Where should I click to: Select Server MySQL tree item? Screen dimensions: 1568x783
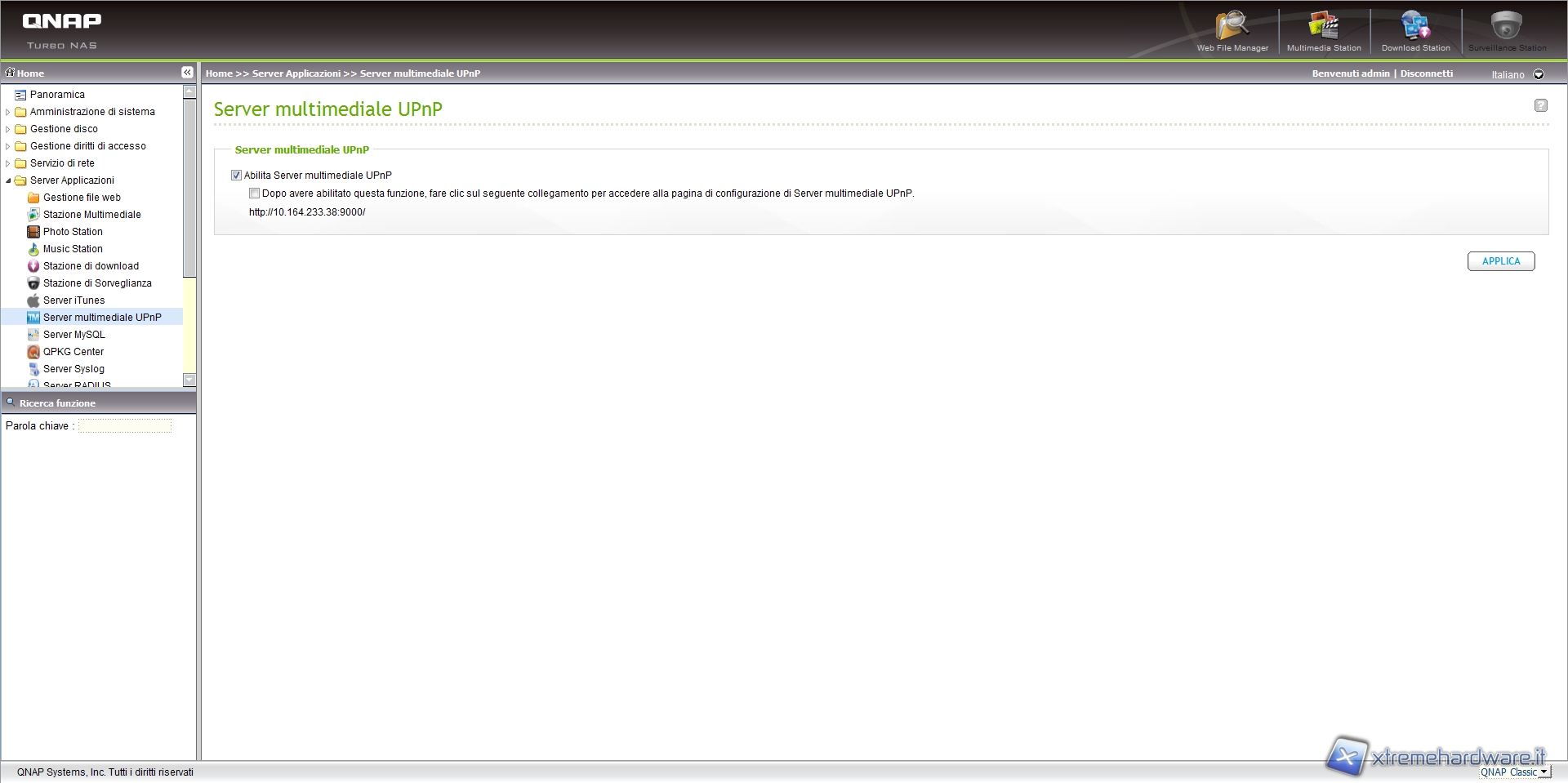coord(73,335)
